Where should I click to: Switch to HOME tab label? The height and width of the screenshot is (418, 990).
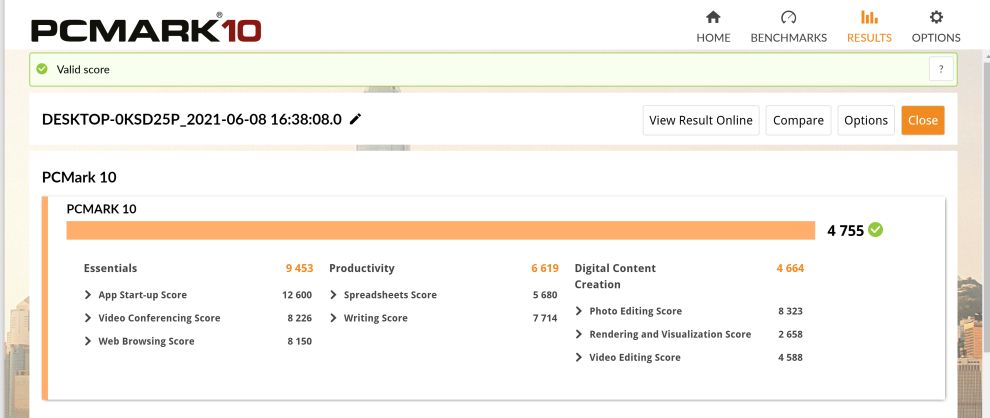click(713, 38)
